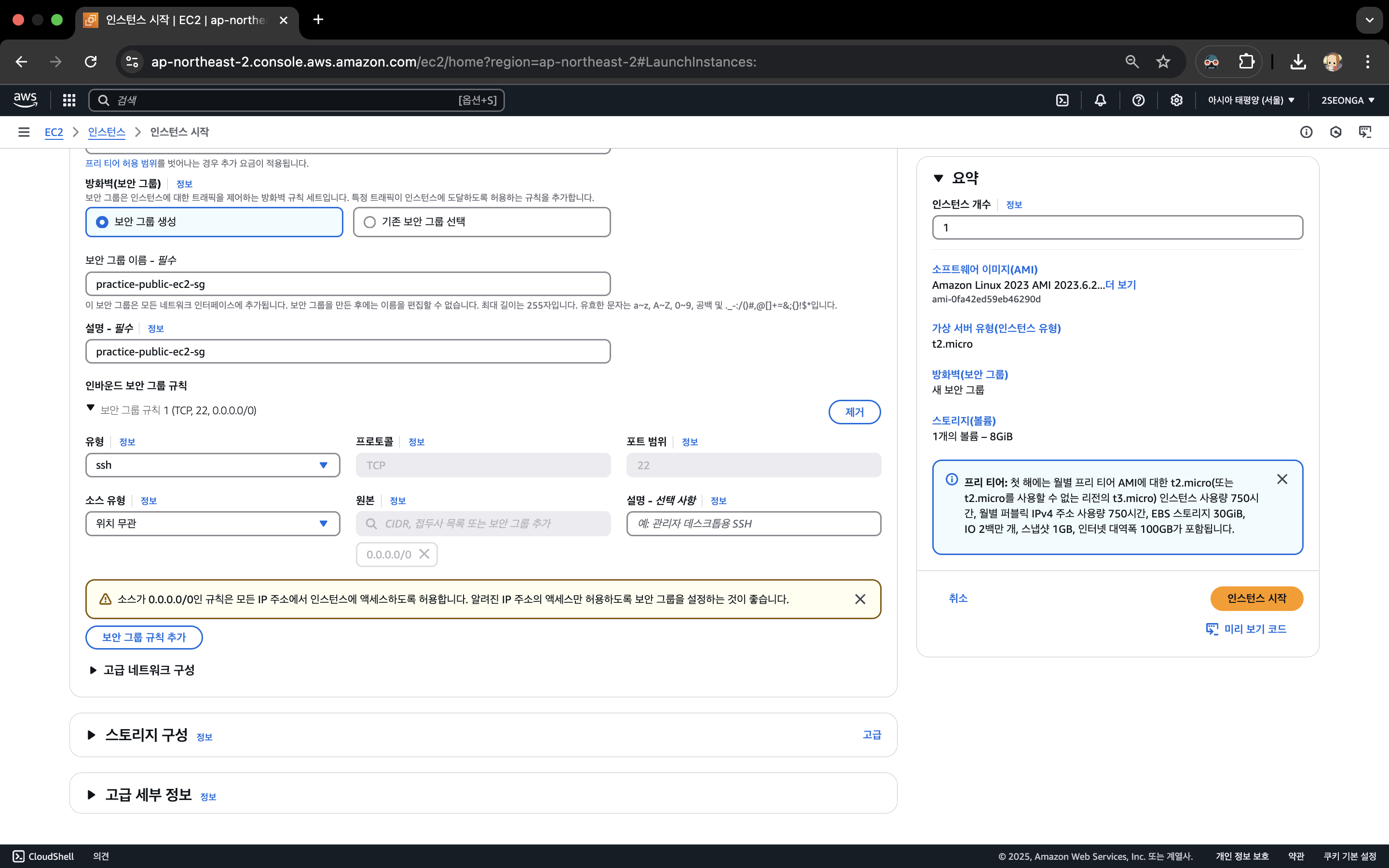Screen dimensions: 1389x868
Task: Open the 유형 ssh dropdown
Action: click(212, 465)
